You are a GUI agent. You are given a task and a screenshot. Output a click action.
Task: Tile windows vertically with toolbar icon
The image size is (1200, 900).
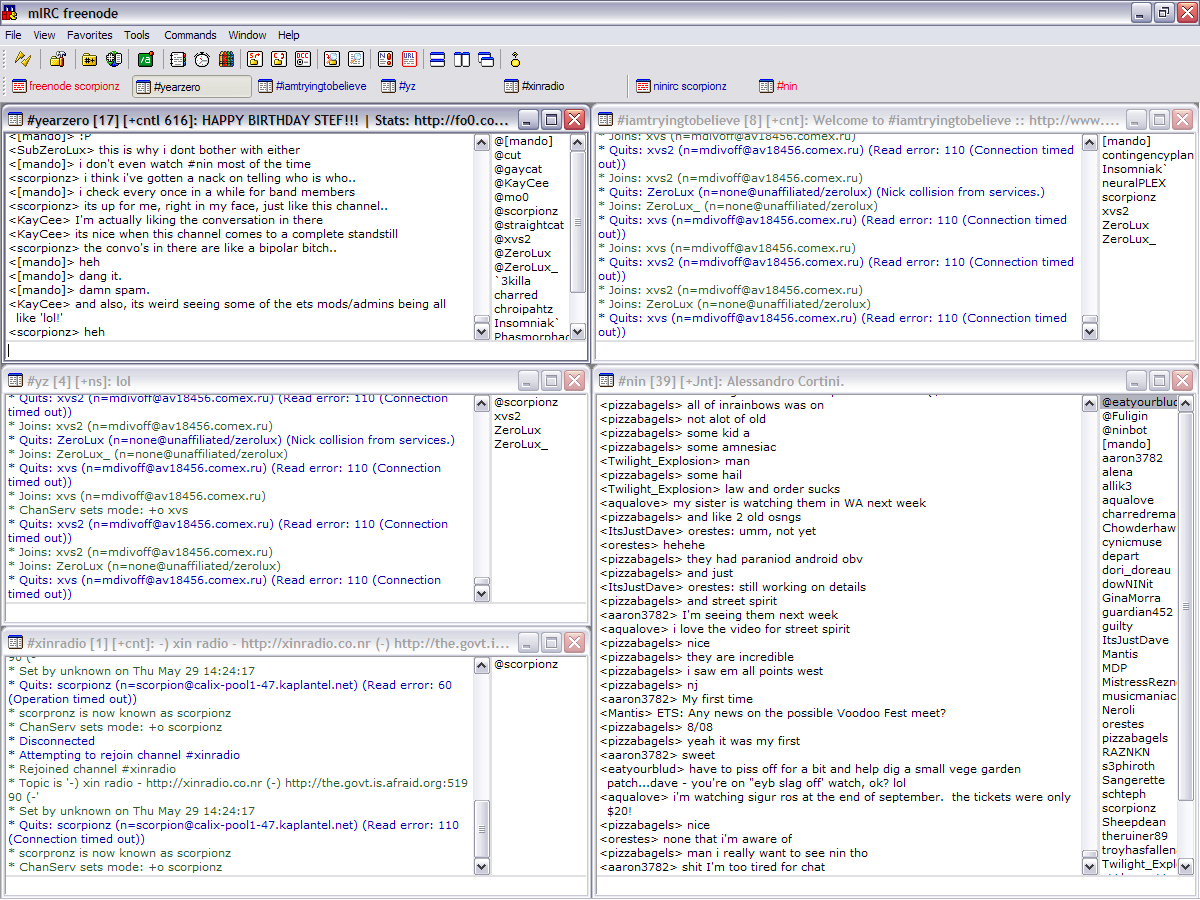461,59
